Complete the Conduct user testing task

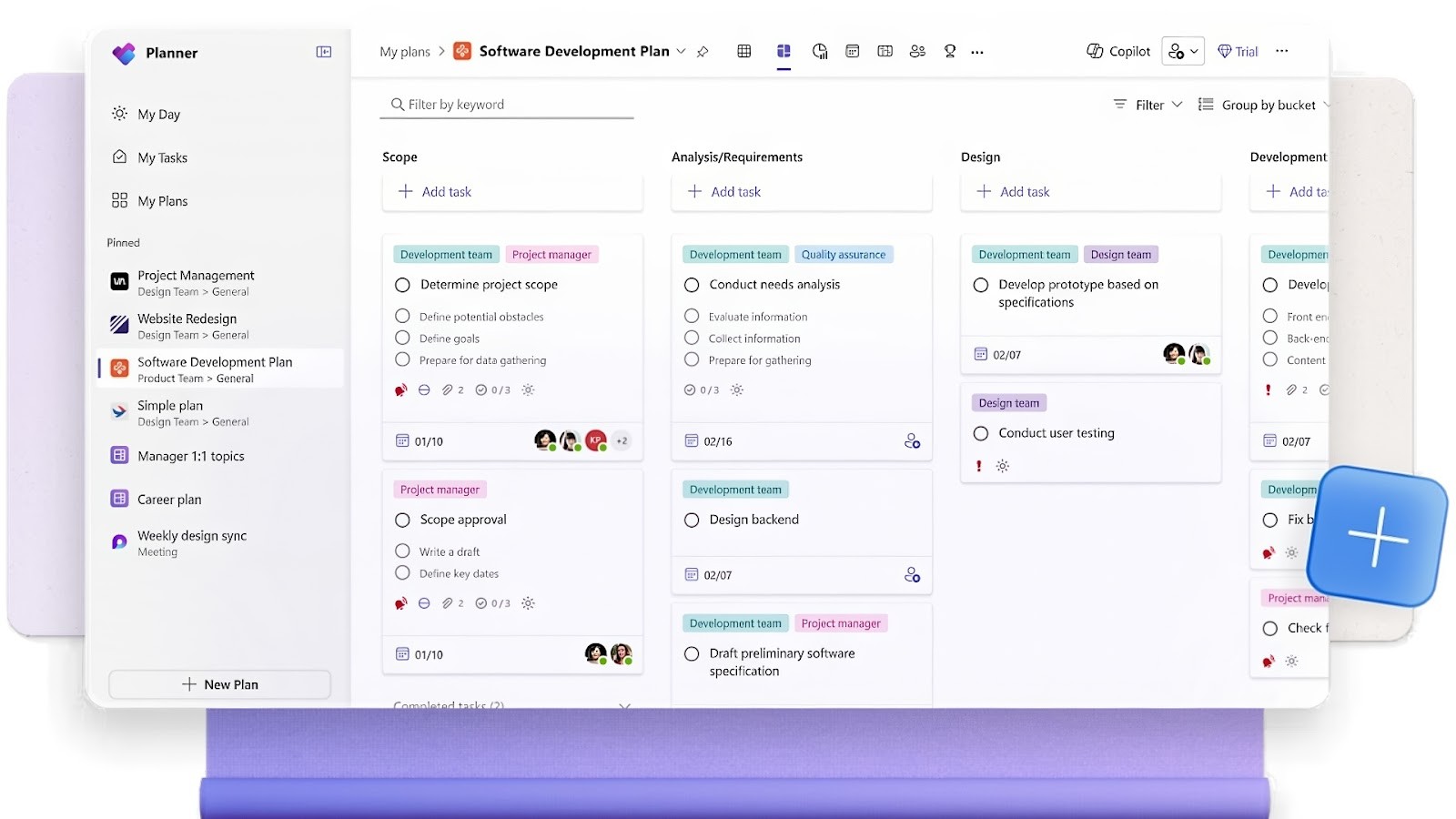(x=980, y=433)
